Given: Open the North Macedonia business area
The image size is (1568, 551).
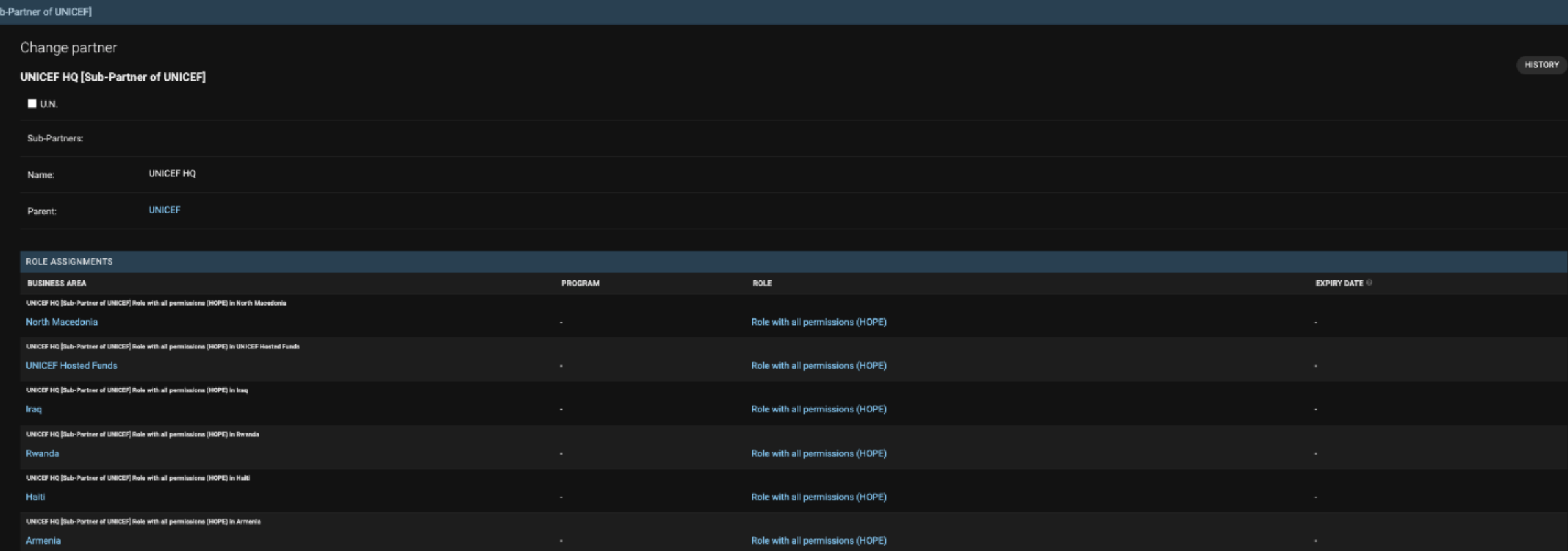Looking at the screenshot, I should coord(61,322).
